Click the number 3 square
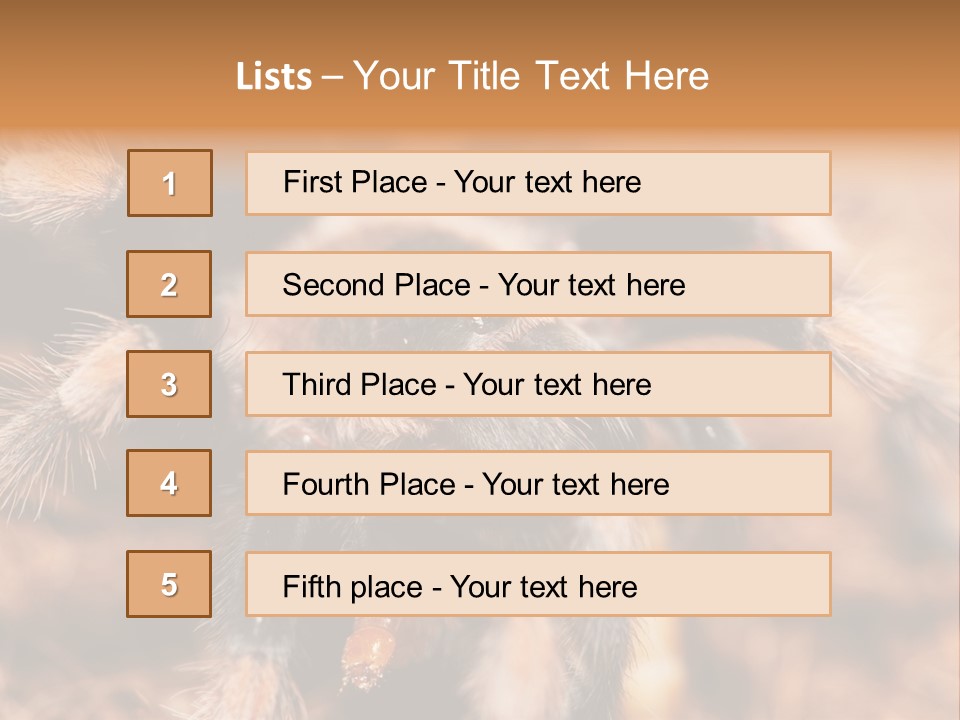 [x=170, y=384]
